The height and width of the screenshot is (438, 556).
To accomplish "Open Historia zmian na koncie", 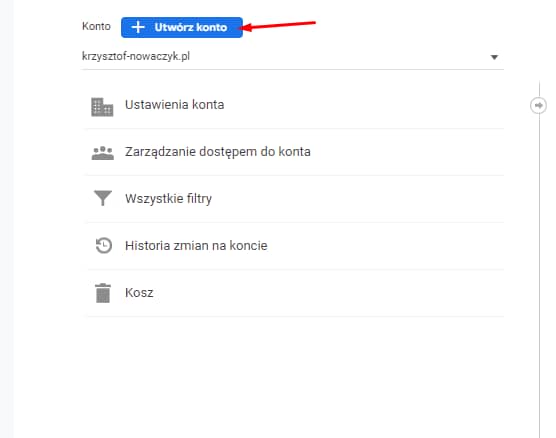I will click(196, 245).
